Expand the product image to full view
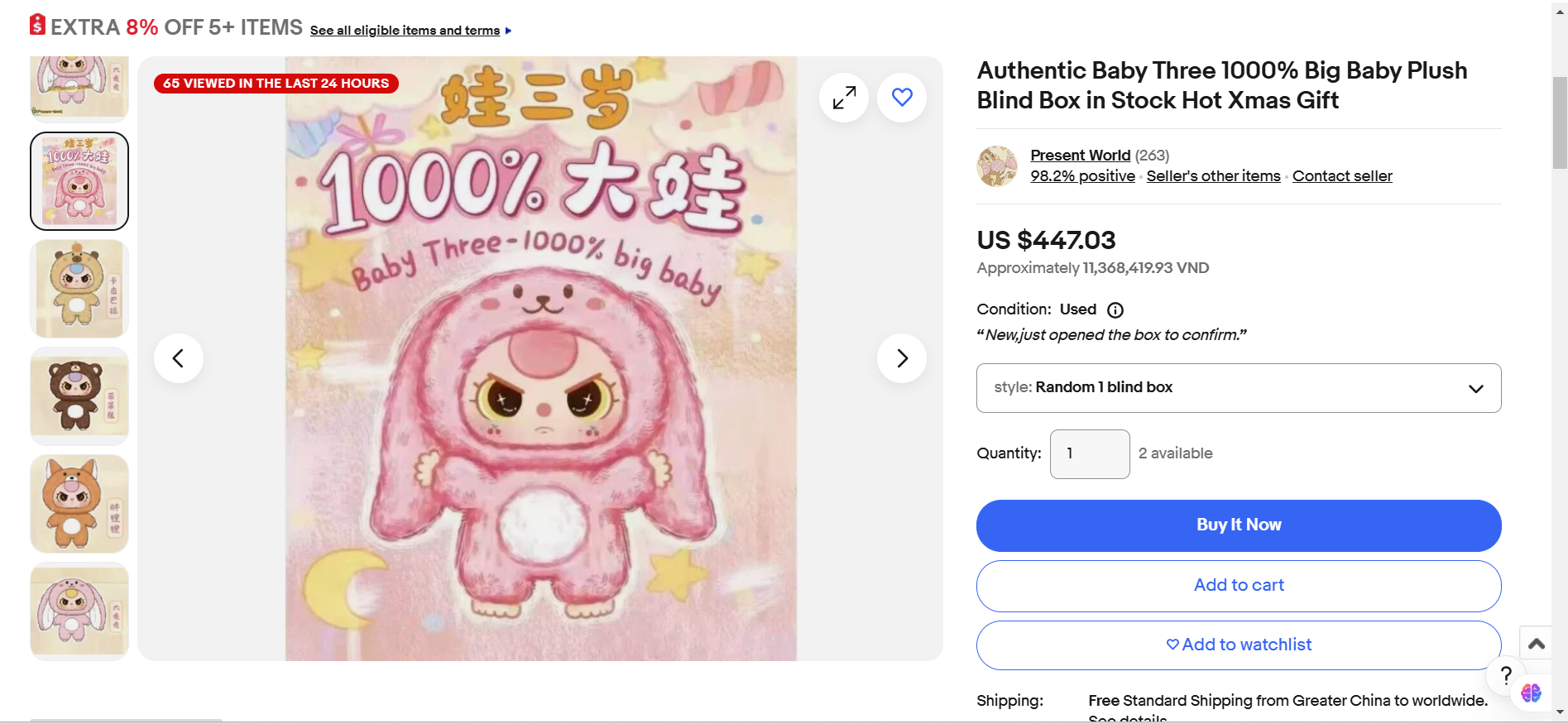Screen dimensions: 1568x724 click(844, 98)
